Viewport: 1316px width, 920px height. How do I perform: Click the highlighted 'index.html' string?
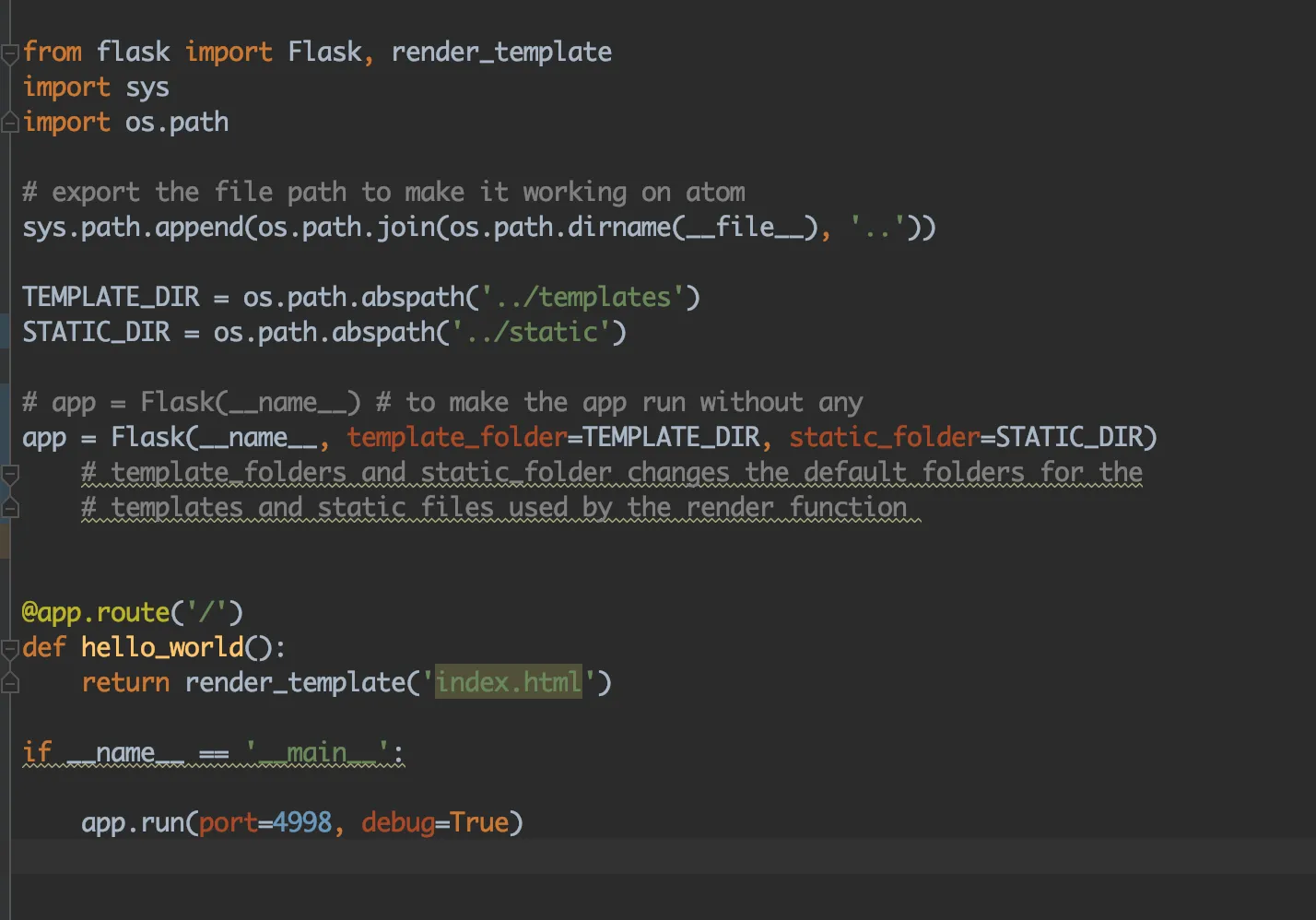509,682
